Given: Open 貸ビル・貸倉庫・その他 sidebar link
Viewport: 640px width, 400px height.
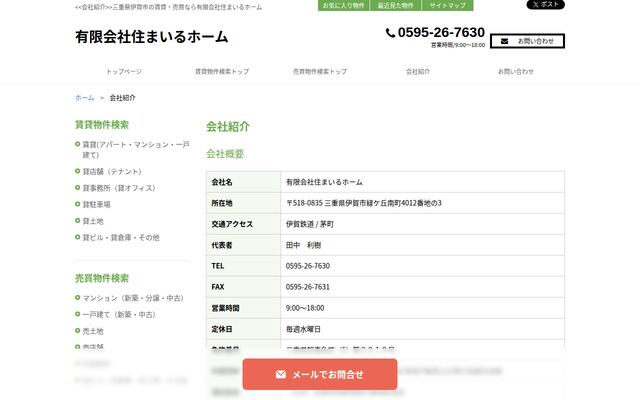Looking at the screenshot, I should 121,238.
